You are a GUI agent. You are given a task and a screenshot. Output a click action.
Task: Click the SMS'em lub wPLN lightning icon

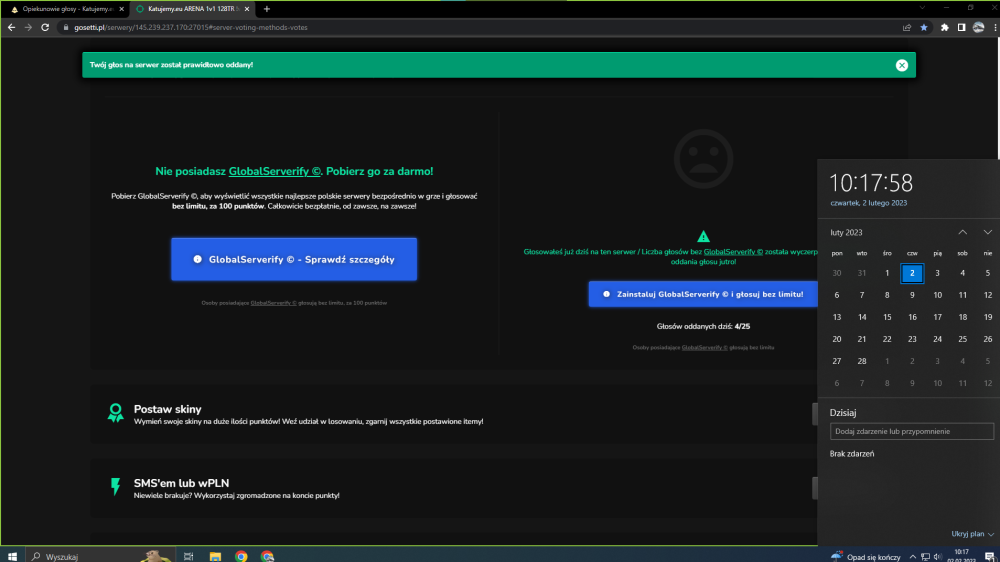click(x=115, y=487)
